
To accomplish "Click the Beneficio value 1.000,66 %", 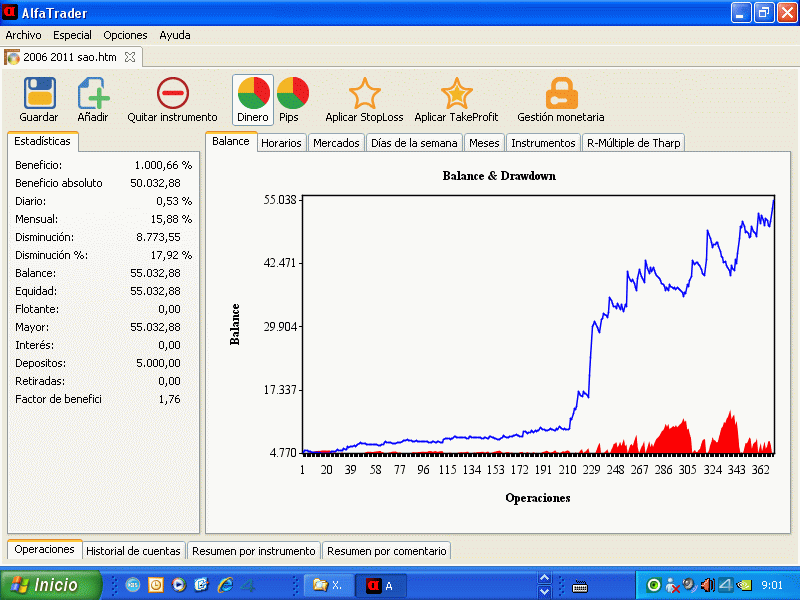I will [x=163, y=165].
